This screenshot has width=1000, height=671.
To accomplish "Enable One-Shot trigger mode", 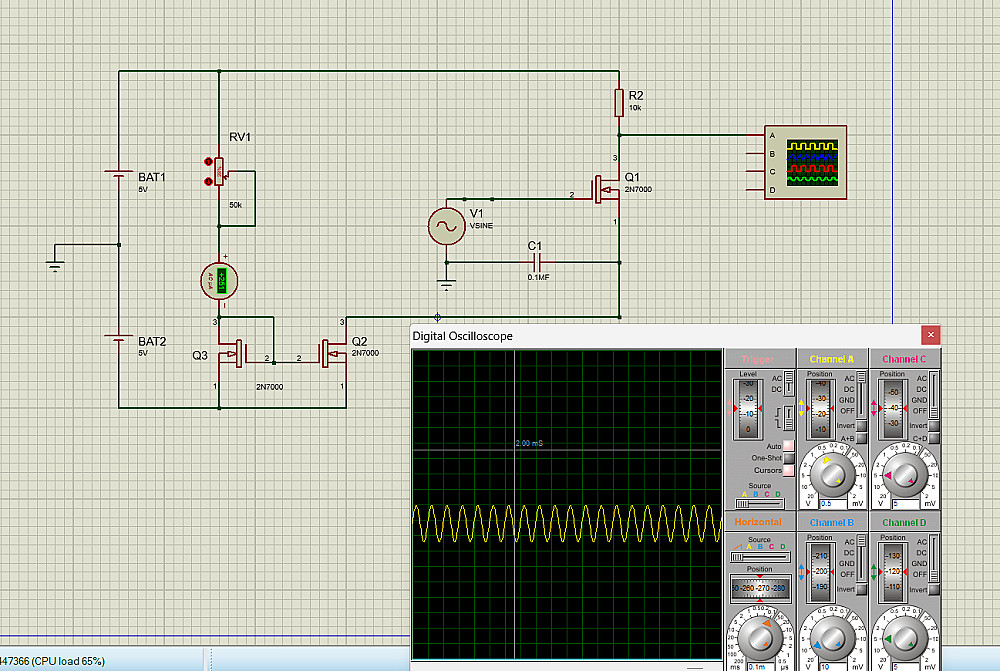I will click(x=789, y=457).
